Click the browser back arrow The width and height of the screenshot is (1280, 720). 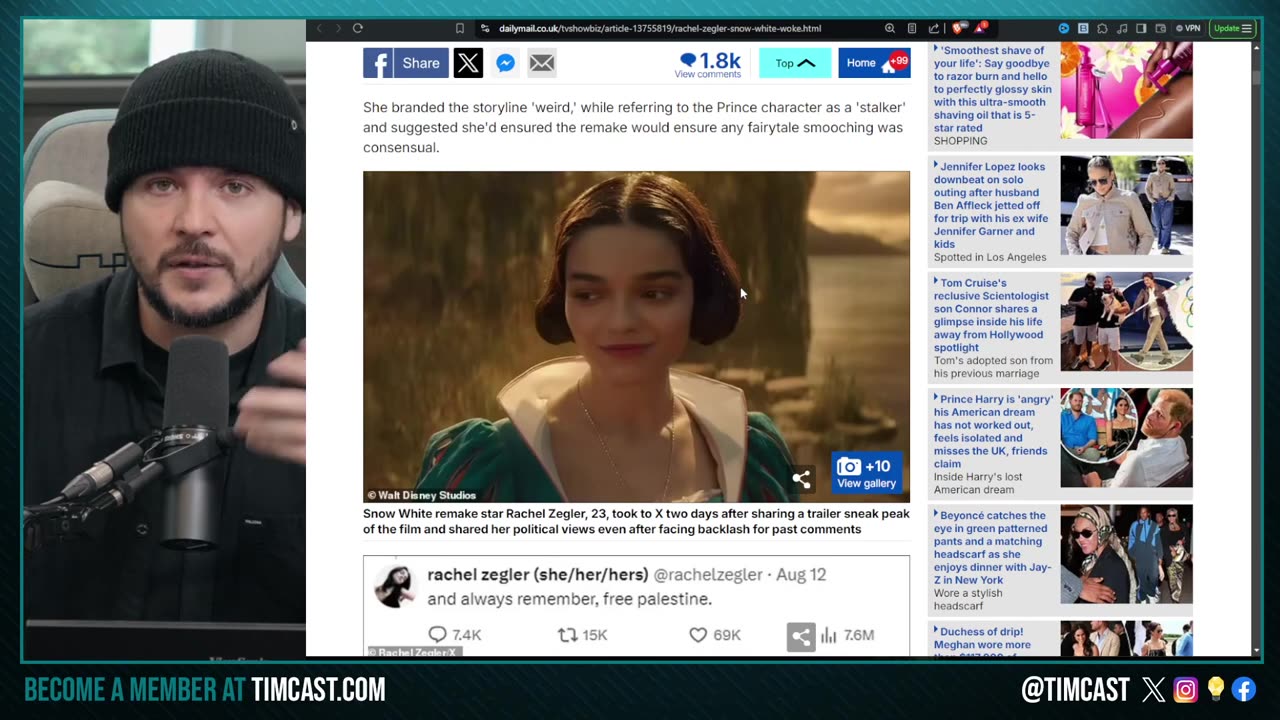point(320,29)
